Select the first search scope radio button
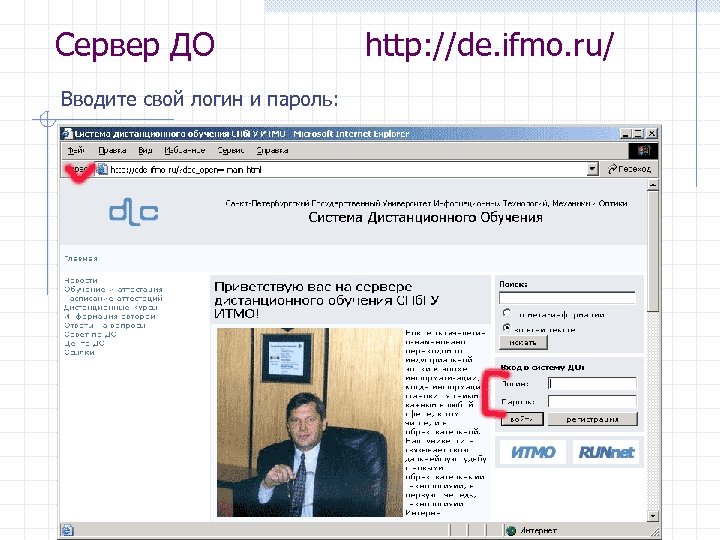 pos(506,313)
